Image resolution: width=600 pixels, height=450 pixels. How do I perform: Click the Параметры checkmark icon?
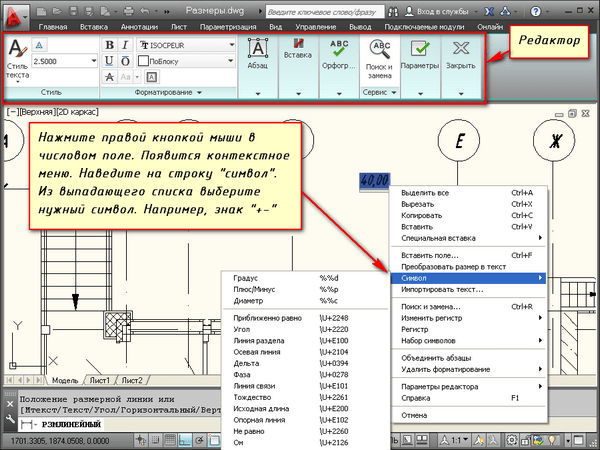[420, 49]
